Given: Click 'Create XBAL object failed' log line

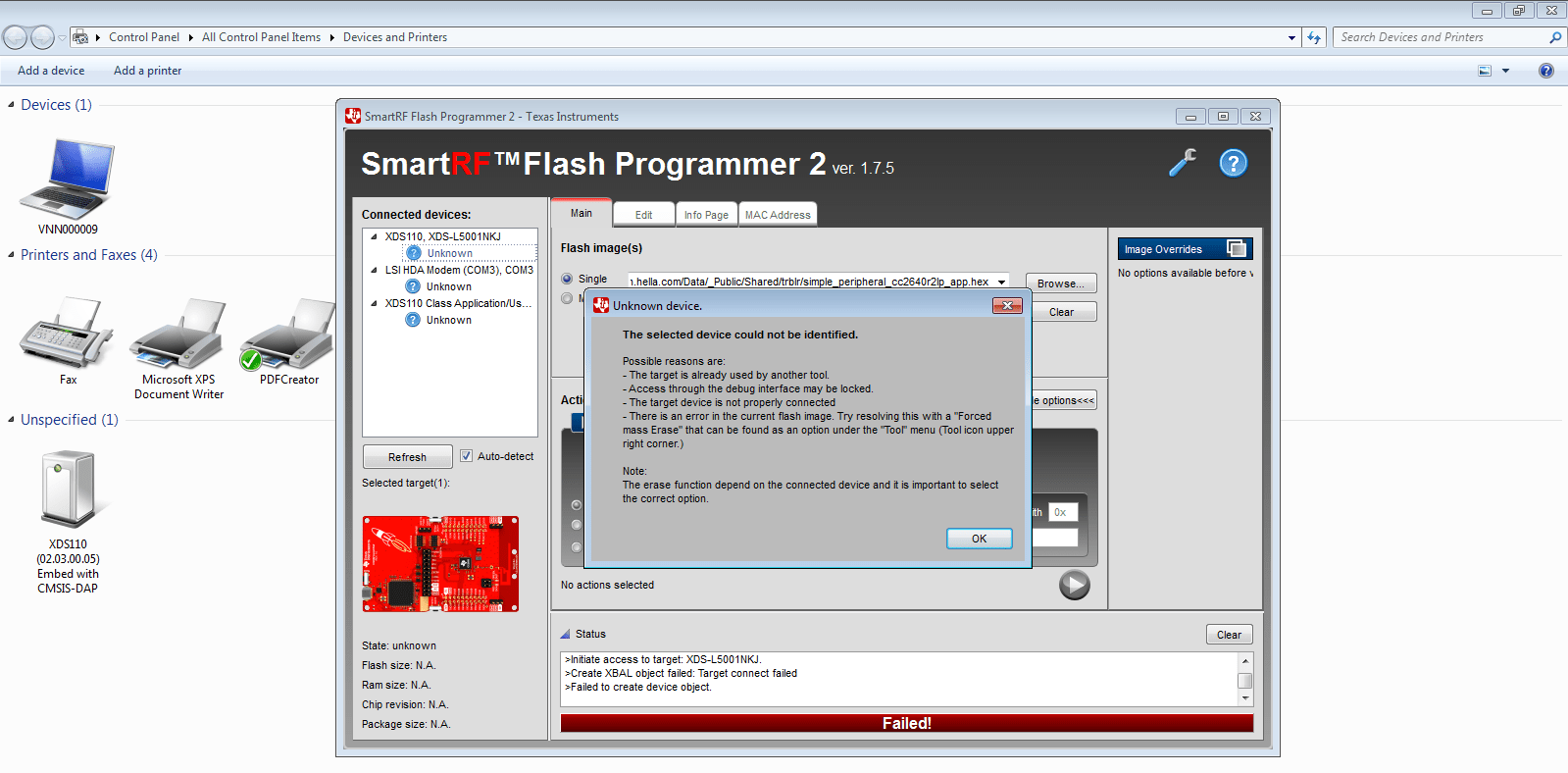Looking at the screenshot, I should coord(683,673).
